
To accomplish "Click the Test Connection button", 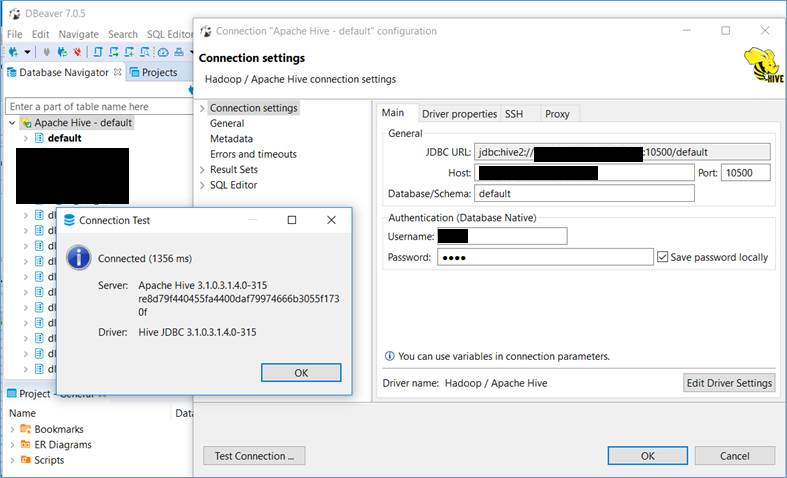I will click(x=254, y=456).
